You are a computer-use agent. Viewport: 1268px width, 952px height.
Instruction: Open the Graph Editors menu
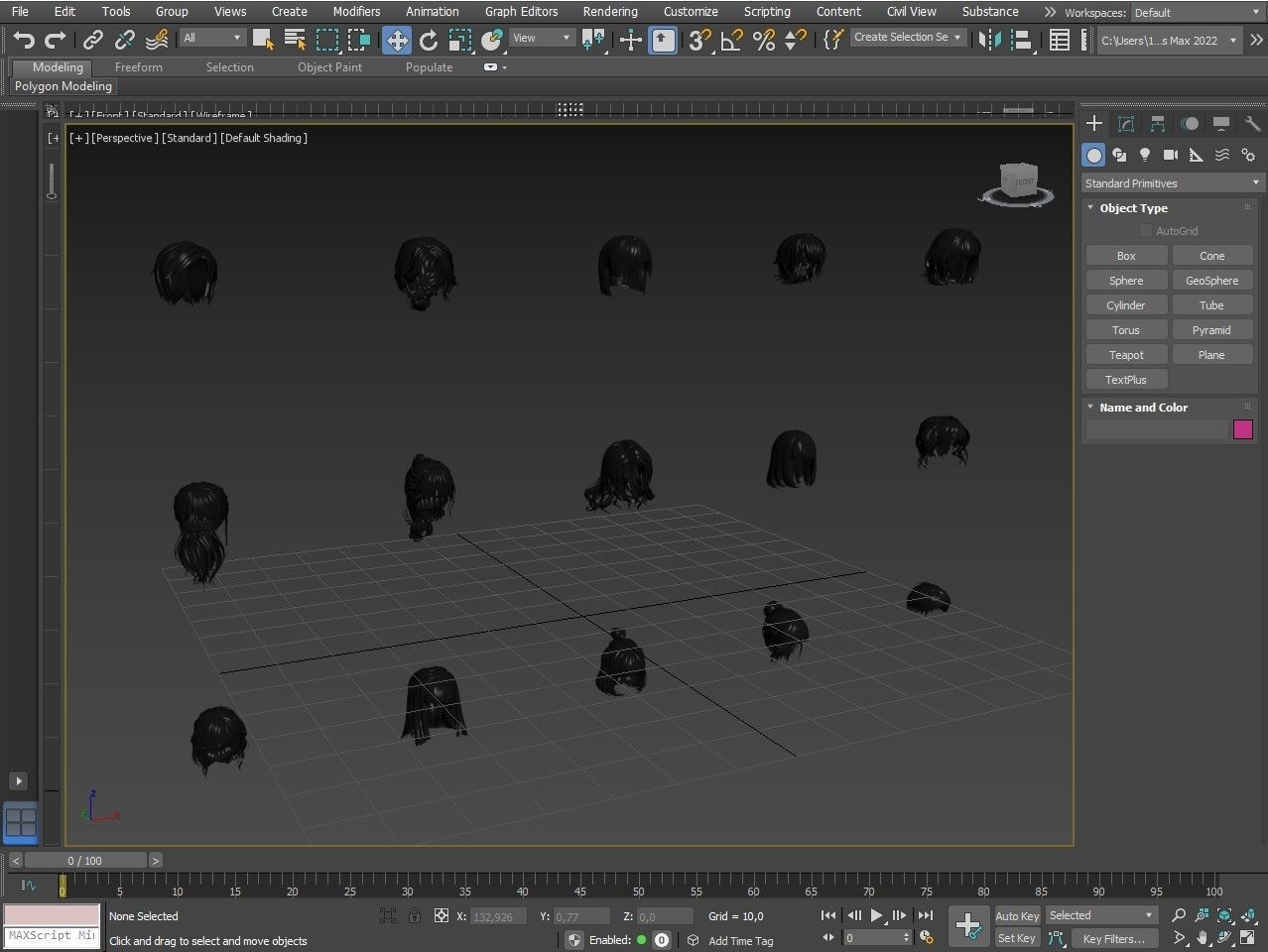pyautogui.click(x=521, y=12)
